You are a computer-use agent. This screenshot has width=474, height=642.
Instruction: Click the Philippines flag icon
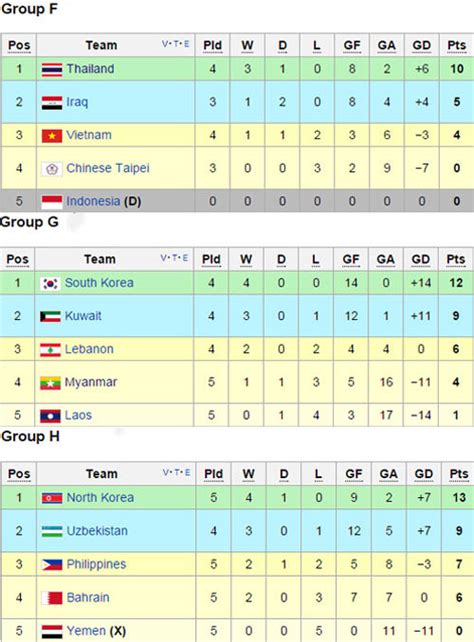tap(52, 565)
